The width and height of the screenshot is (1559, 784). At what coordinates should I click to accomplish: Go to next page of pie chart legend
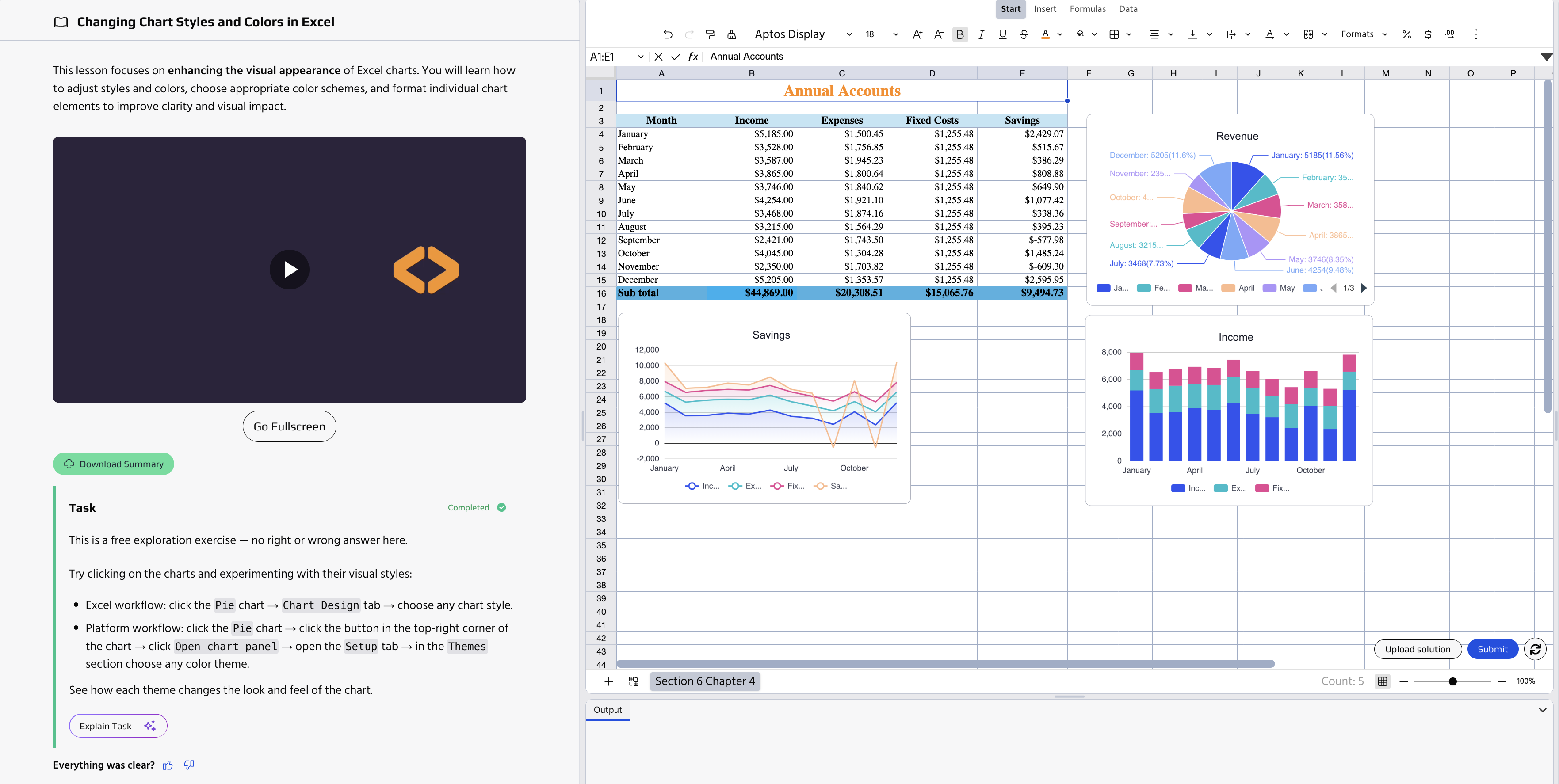coord(1364,288)
